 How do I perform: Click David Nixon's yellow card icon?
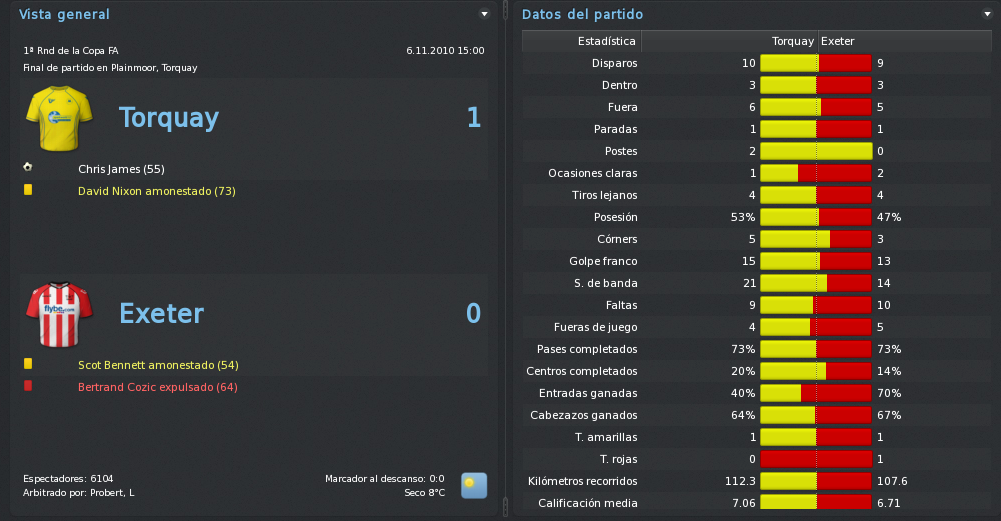coord(28,190)
